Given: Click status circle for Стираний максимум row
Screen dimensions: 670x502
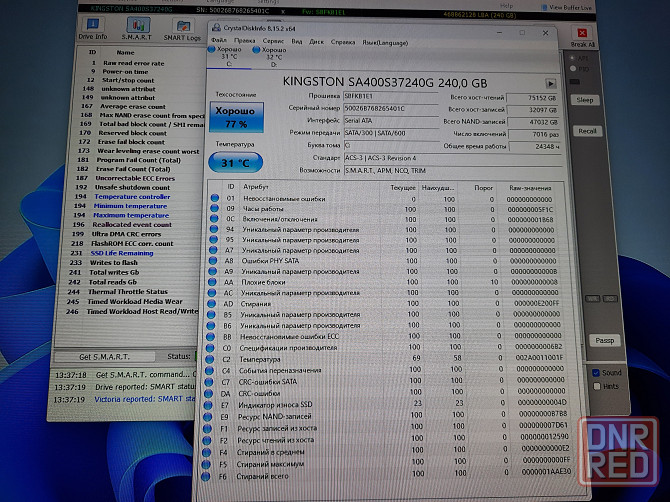Looking at the screenshot, I should coord(206,464).
